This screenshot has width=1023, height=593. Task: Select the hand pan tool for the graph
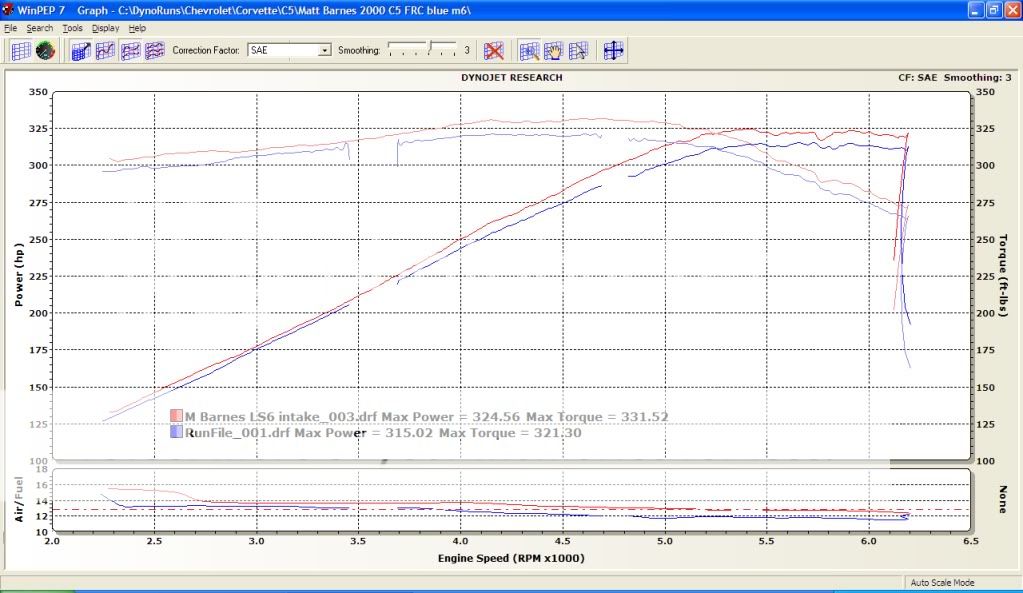554,50
